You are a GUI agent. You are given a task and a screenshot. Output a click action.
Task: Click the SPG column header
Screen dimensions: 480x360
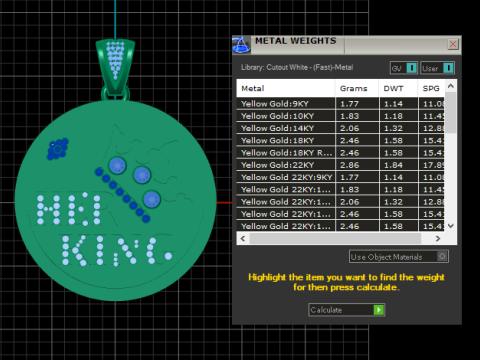431,89
